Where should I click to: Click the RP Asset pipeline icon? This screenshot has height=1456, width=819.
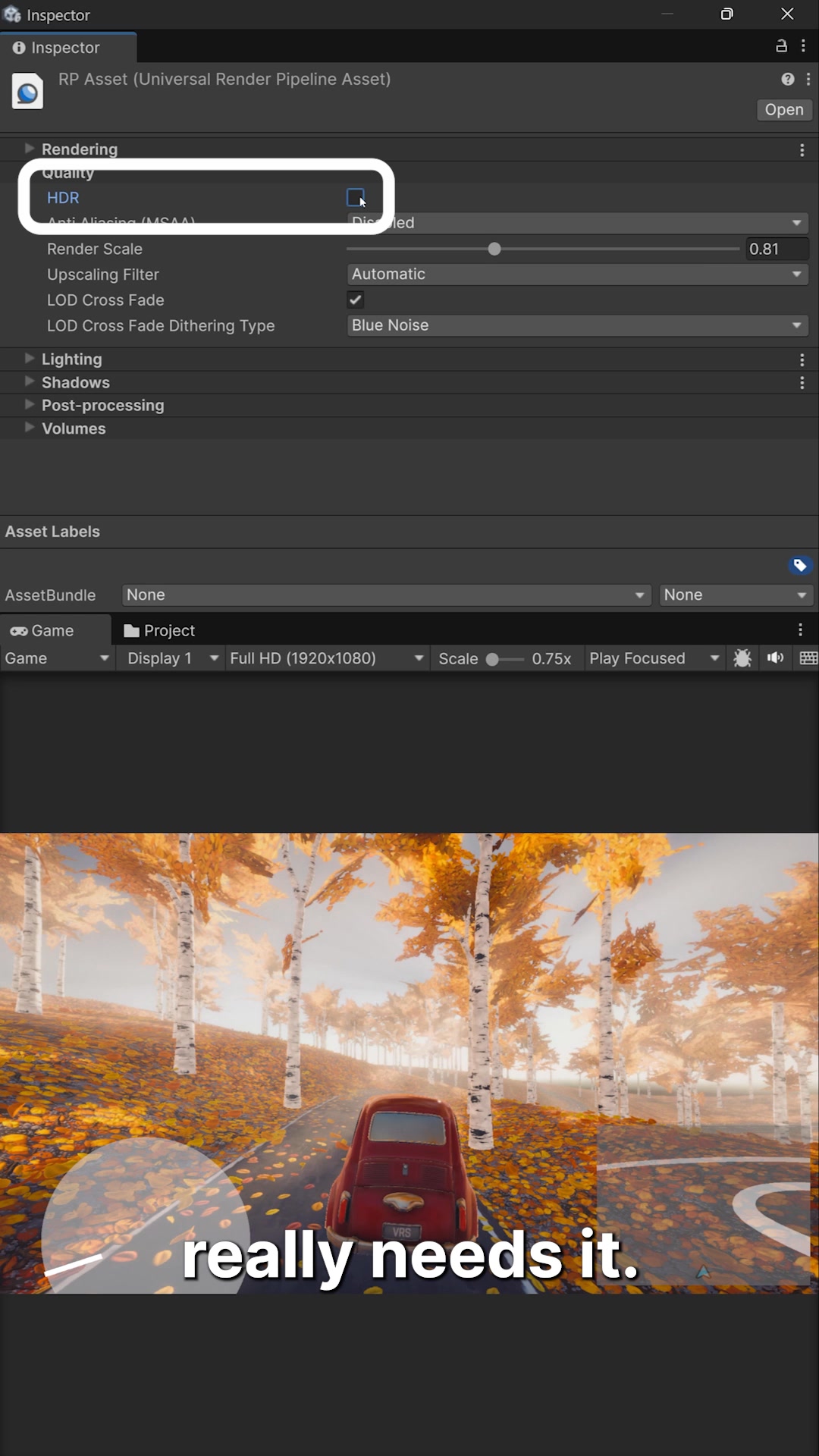[x=27, y=92]
